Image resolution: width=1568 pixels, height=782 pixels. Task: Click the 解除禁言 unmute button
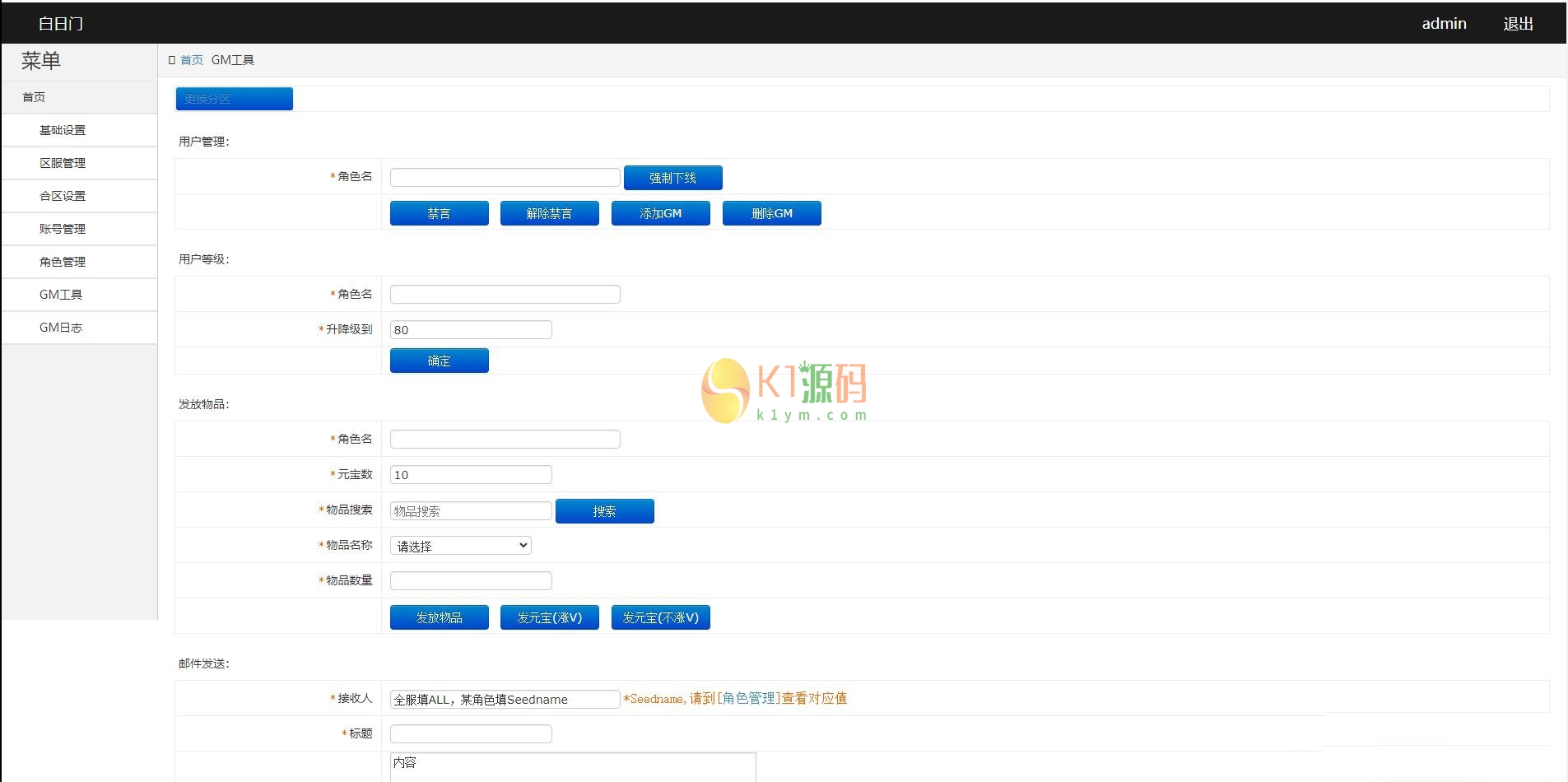(x=549, y=213)
